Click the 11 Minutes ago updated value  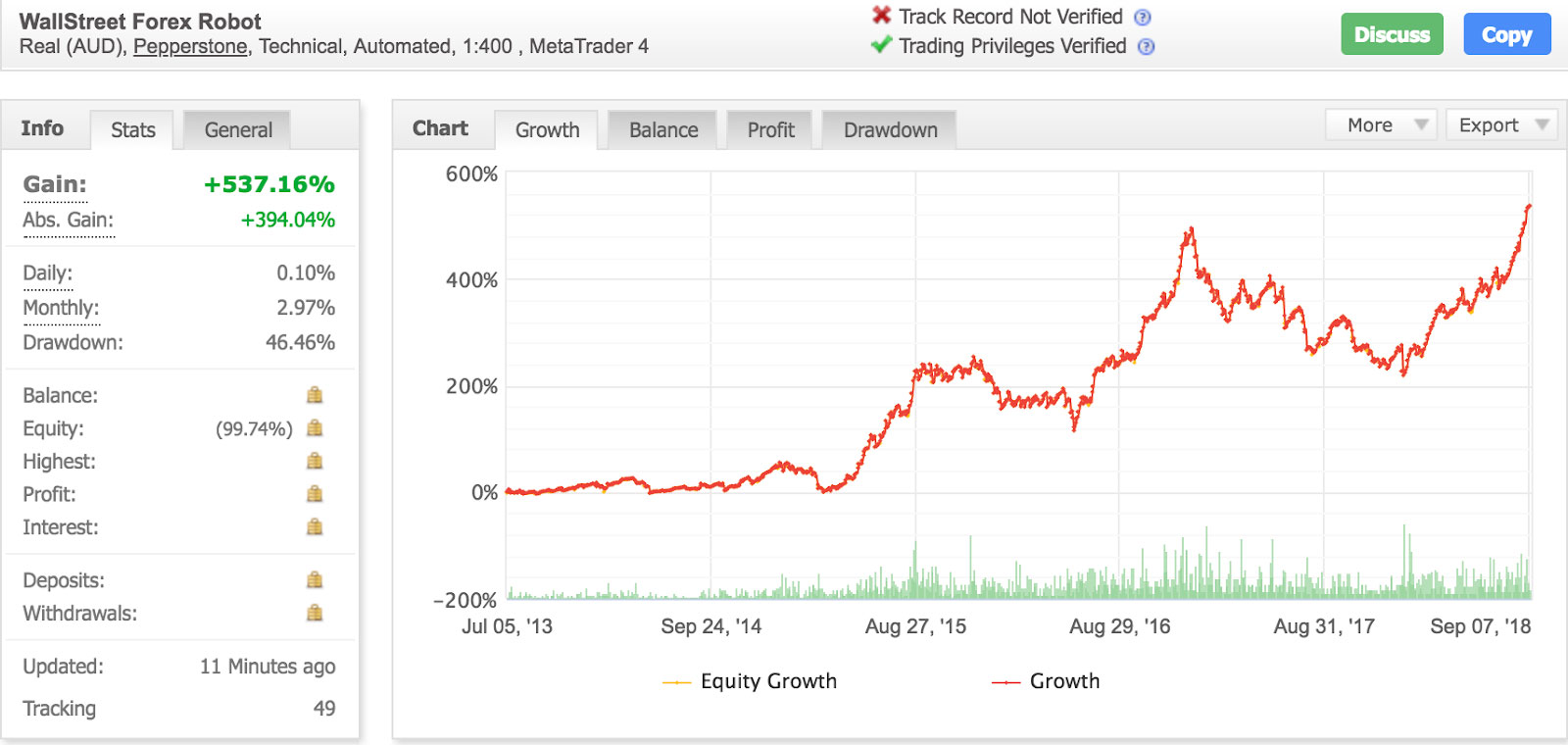[268, 667]
